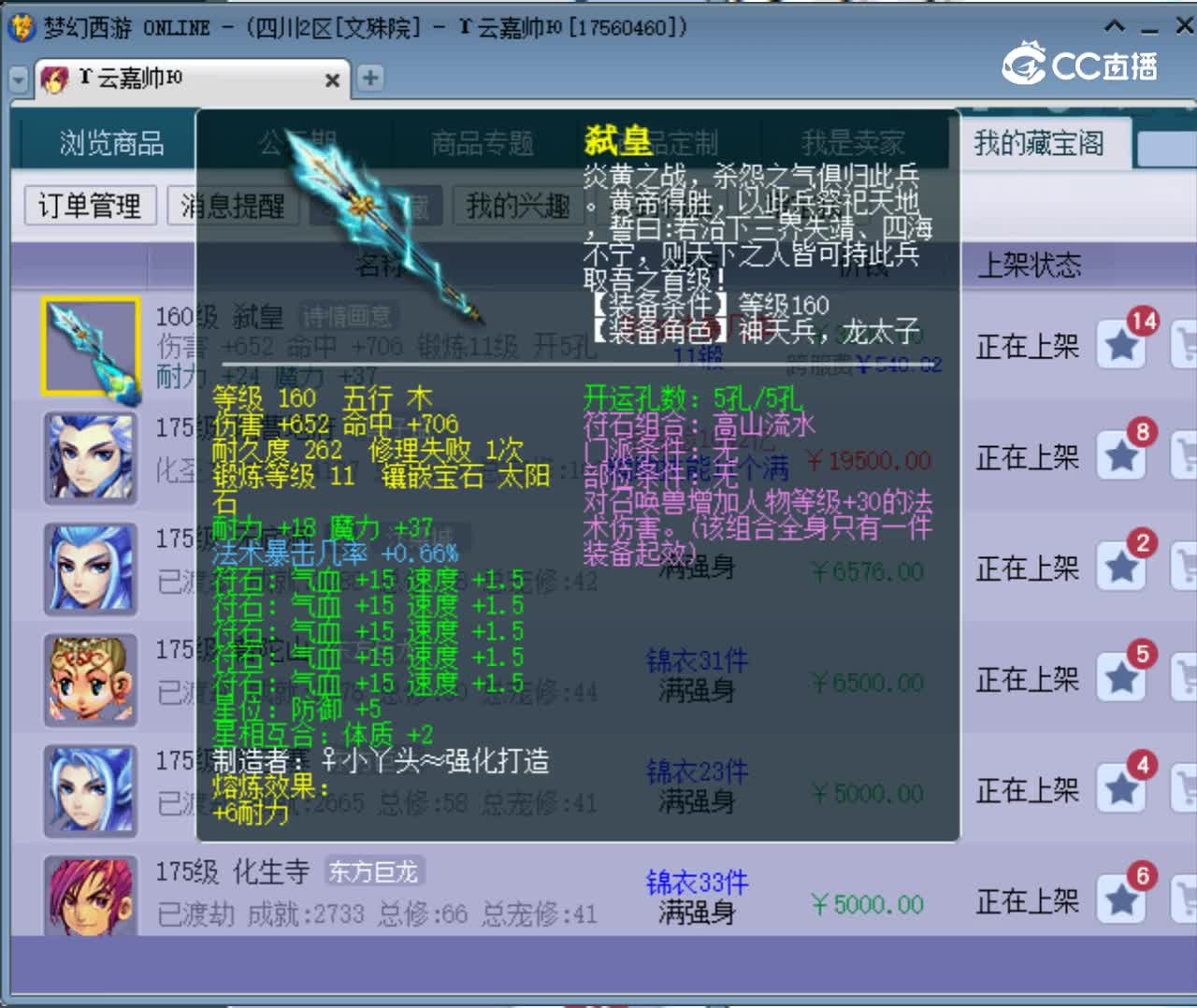
Task: Select the 弑皇 weapon item thumbnail
Action: 91,347
